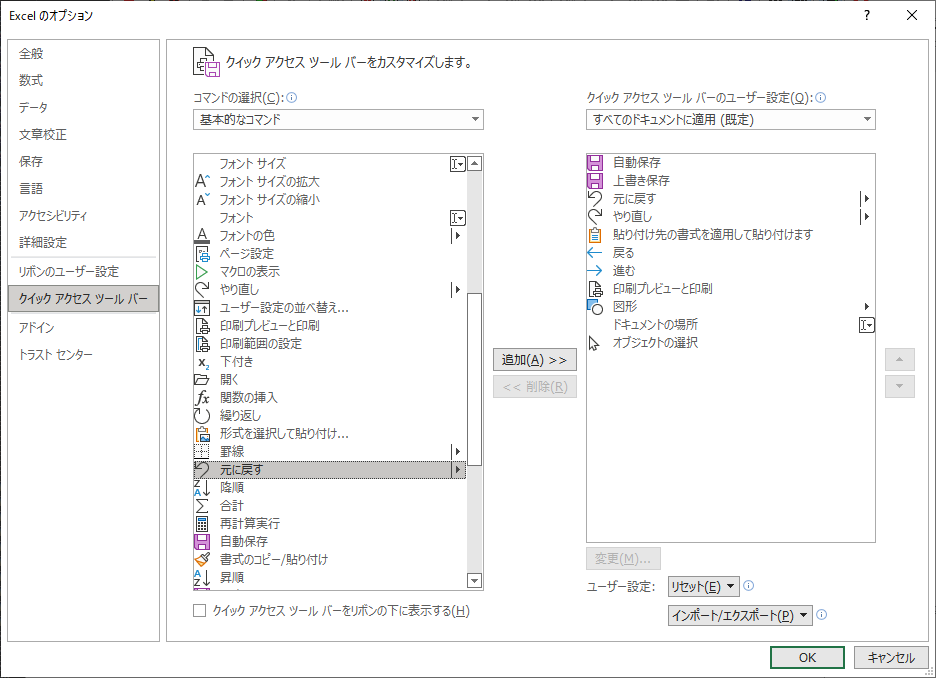Click the ? help button in title bar

point(867,16)
